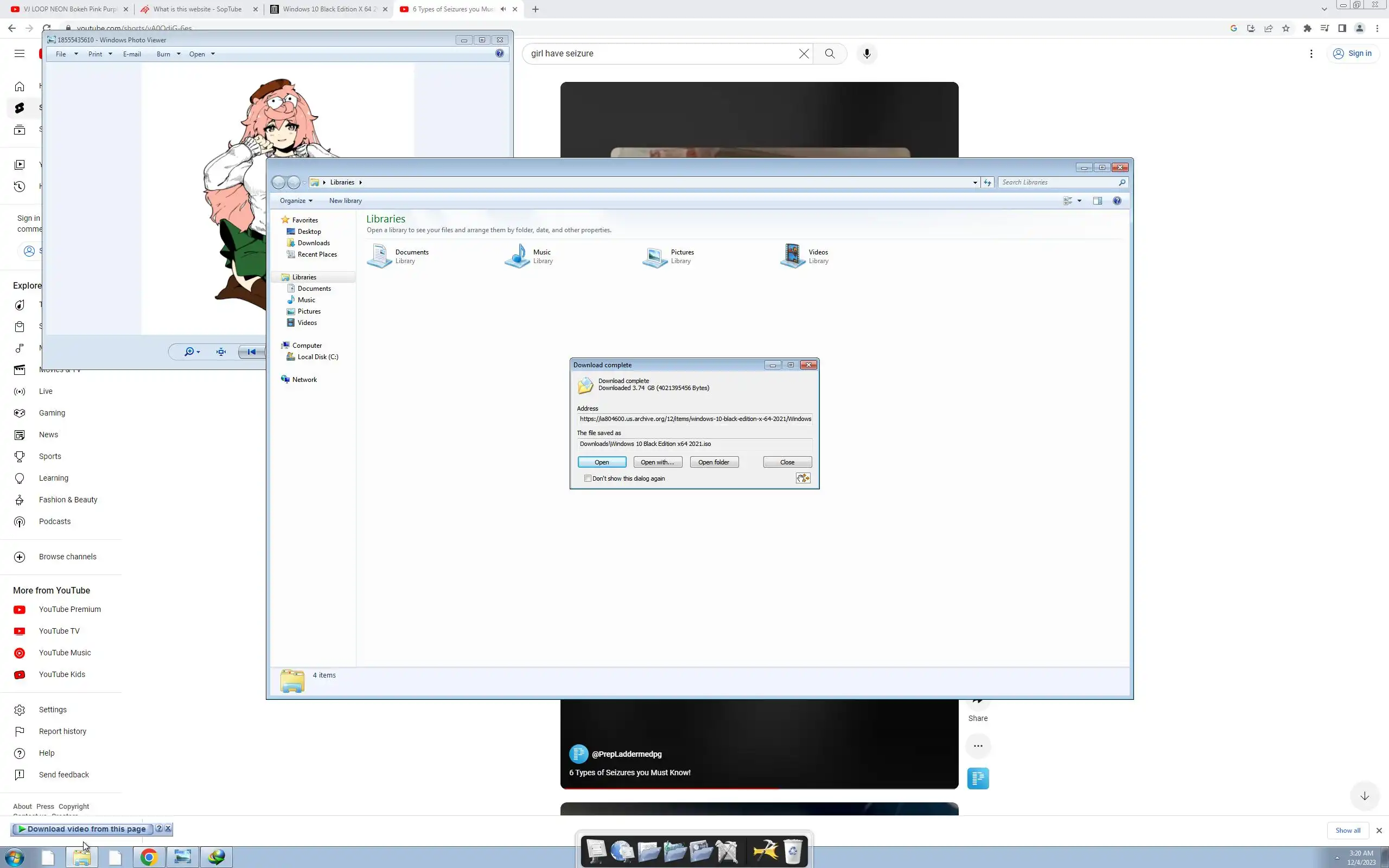
Task: Click the Photo Viewer previous image button
Action: pos(251,352)
